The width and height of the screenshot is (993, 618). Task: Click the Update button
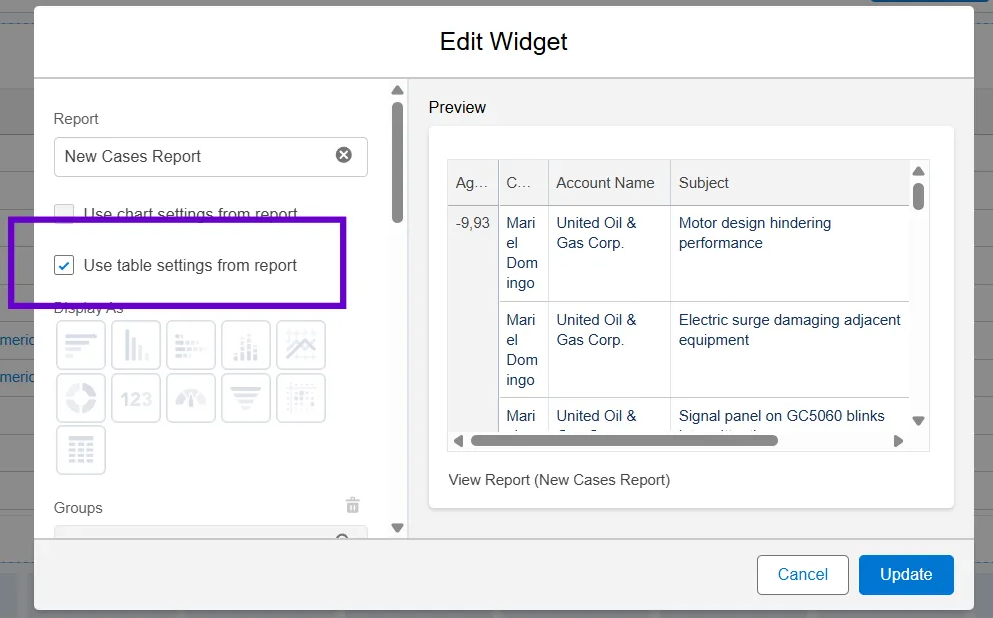point(906,575)
